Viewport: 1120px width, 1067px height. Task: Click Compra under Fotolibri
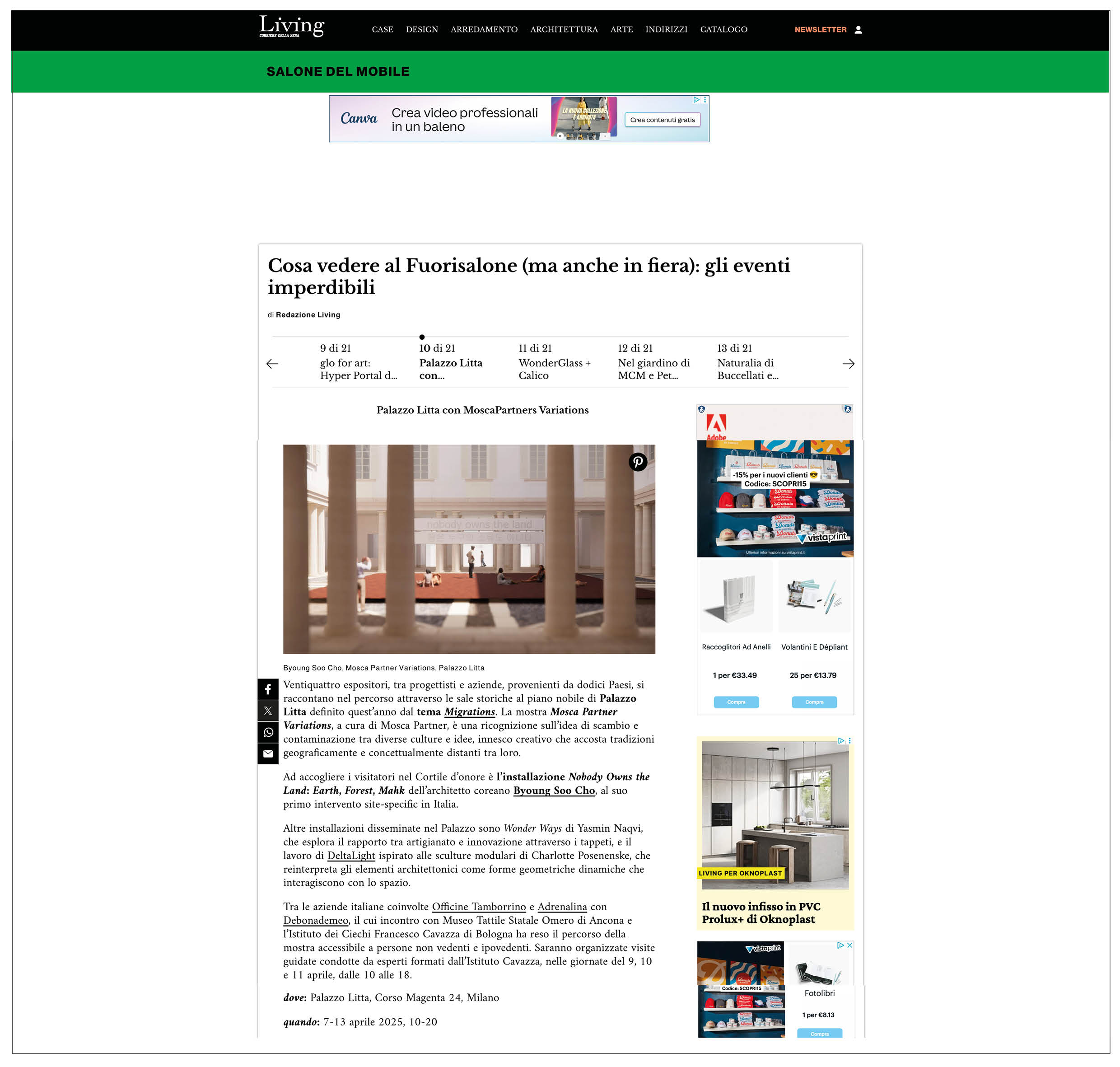[x=819, y=1034]
